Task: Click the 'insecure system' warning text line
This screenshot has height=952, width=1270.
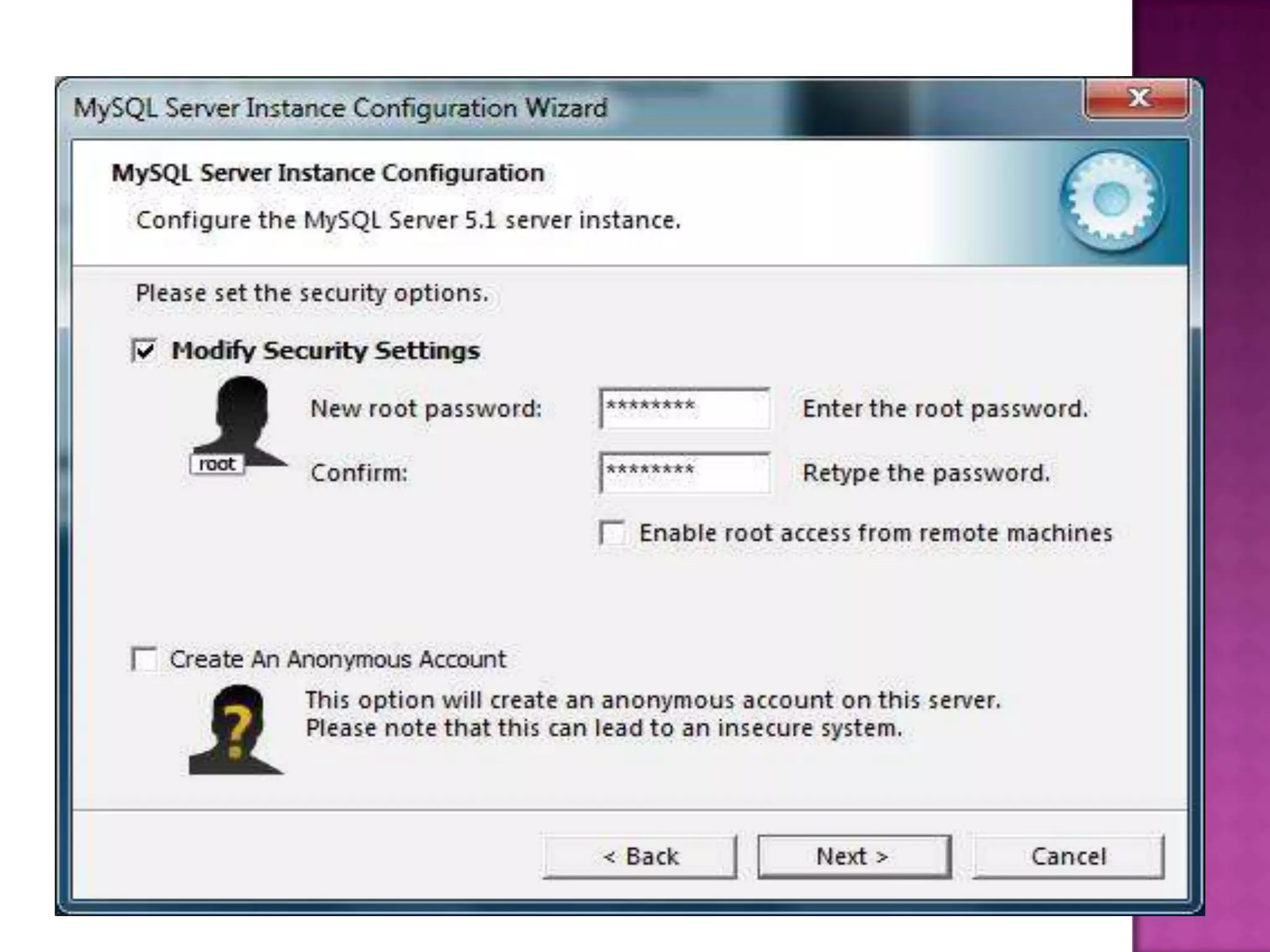Action: point(604,728)
